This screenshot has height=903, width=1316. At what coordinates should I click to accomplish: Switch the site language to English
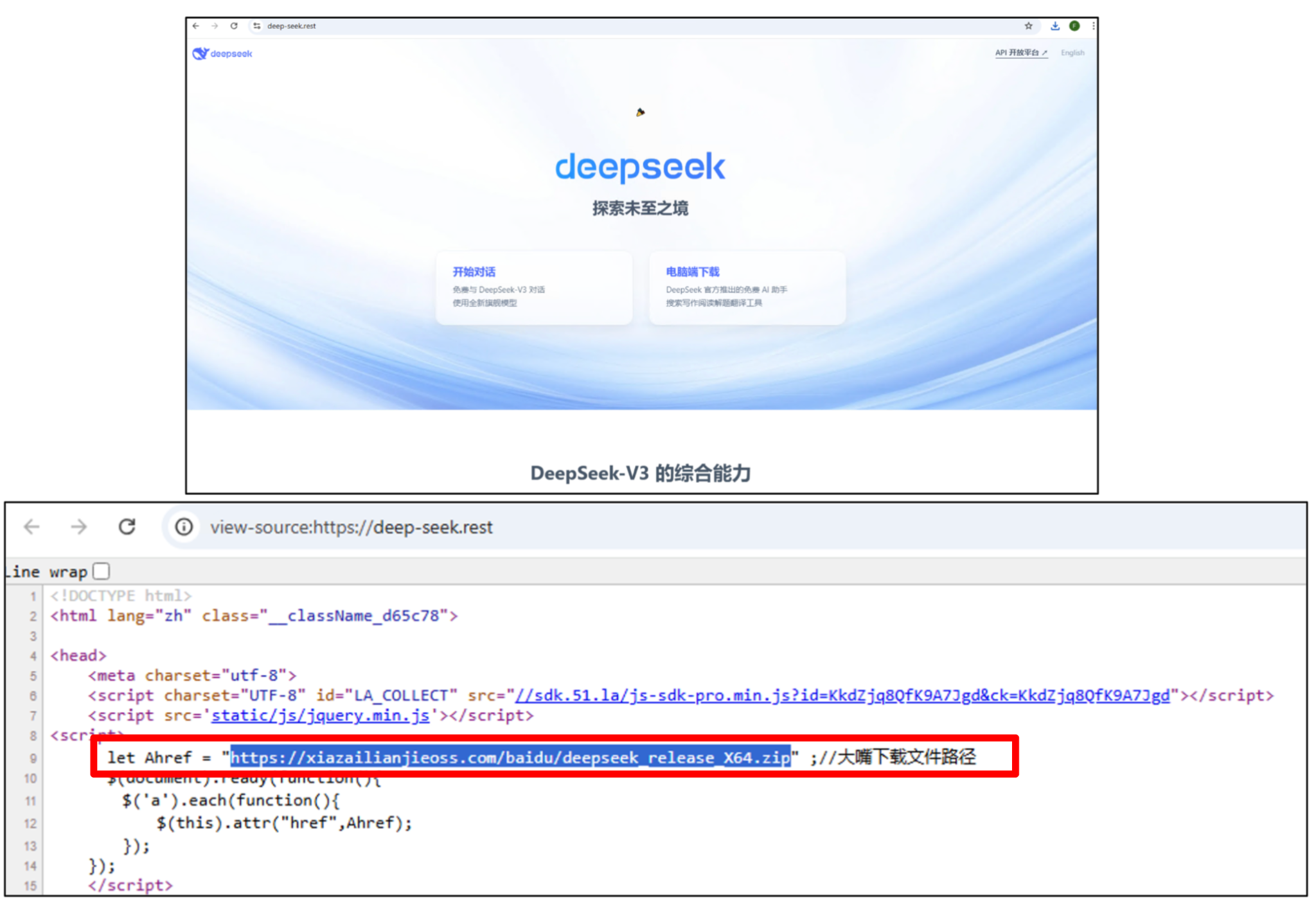[x=1072, y=53]
